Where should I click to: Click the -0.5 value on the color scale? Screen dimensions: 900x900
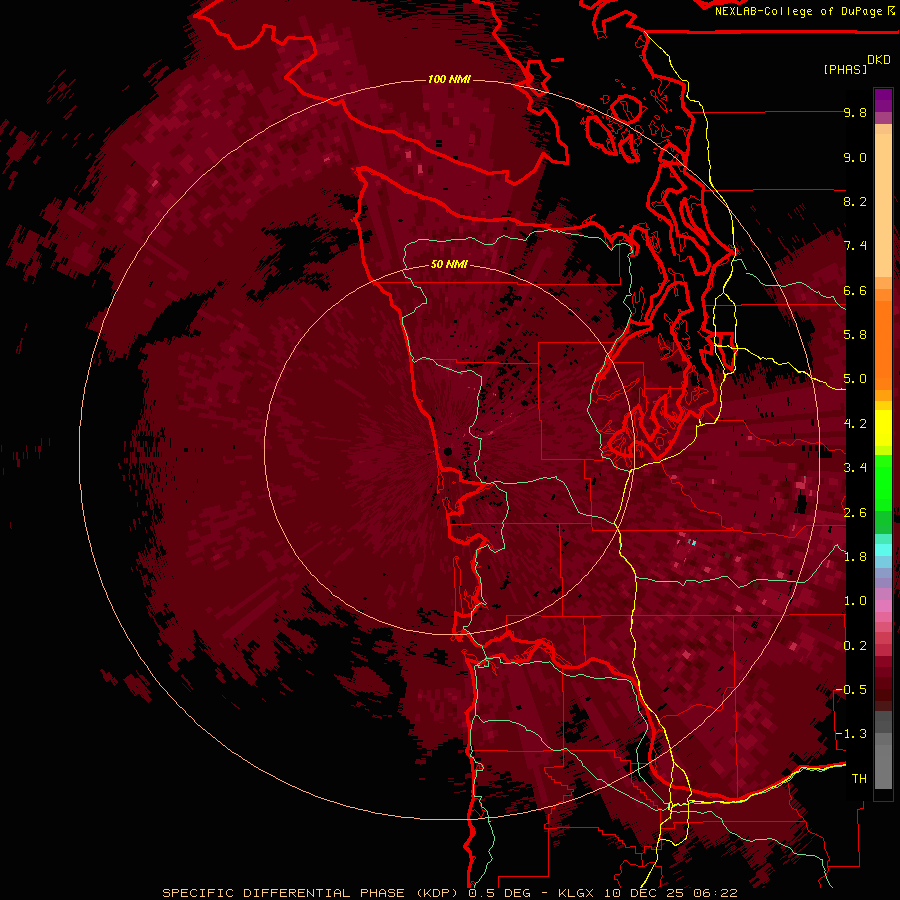click(x=851, y=690)
